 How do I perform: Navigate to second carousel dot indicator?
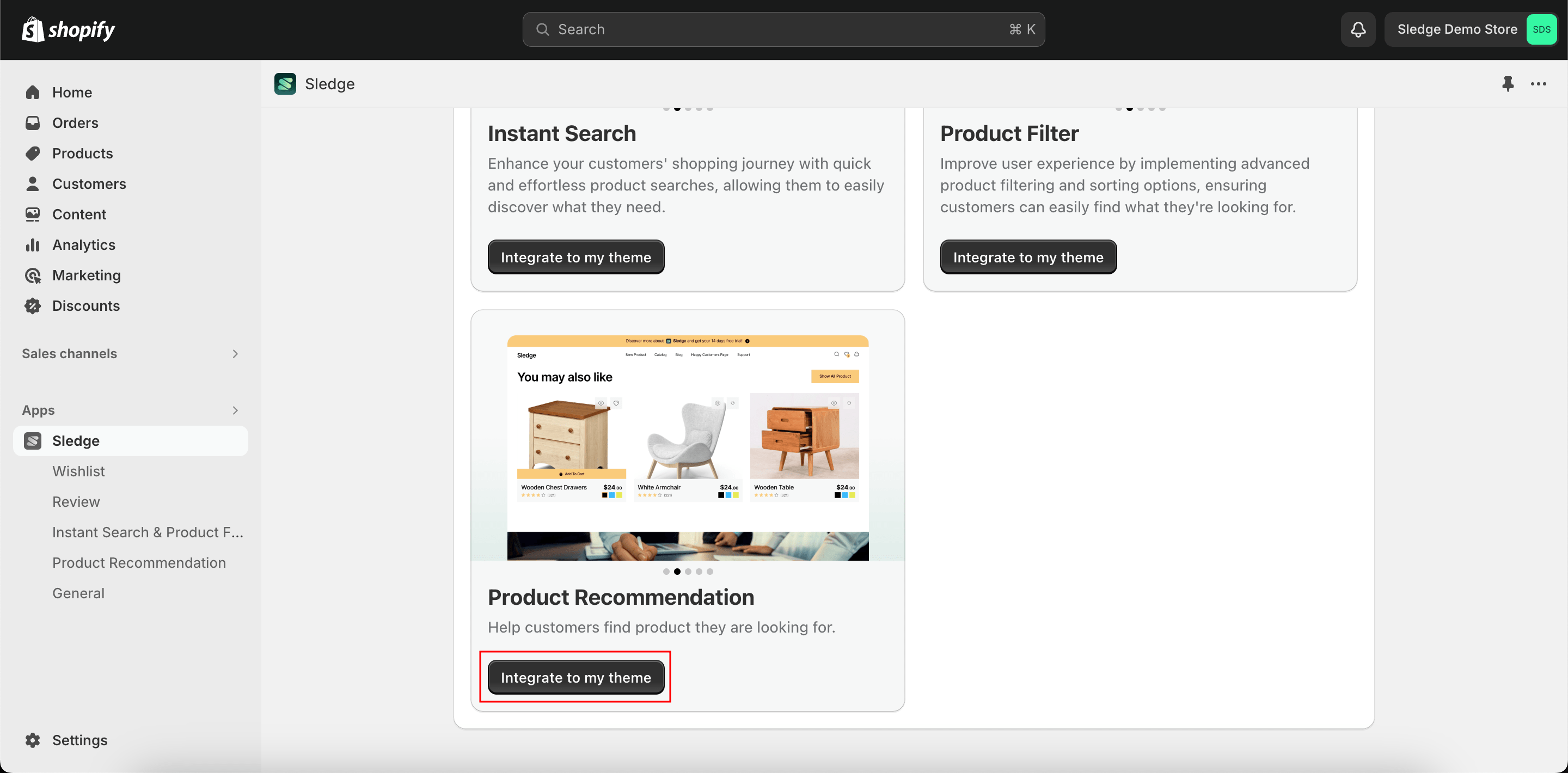[676, 571]
